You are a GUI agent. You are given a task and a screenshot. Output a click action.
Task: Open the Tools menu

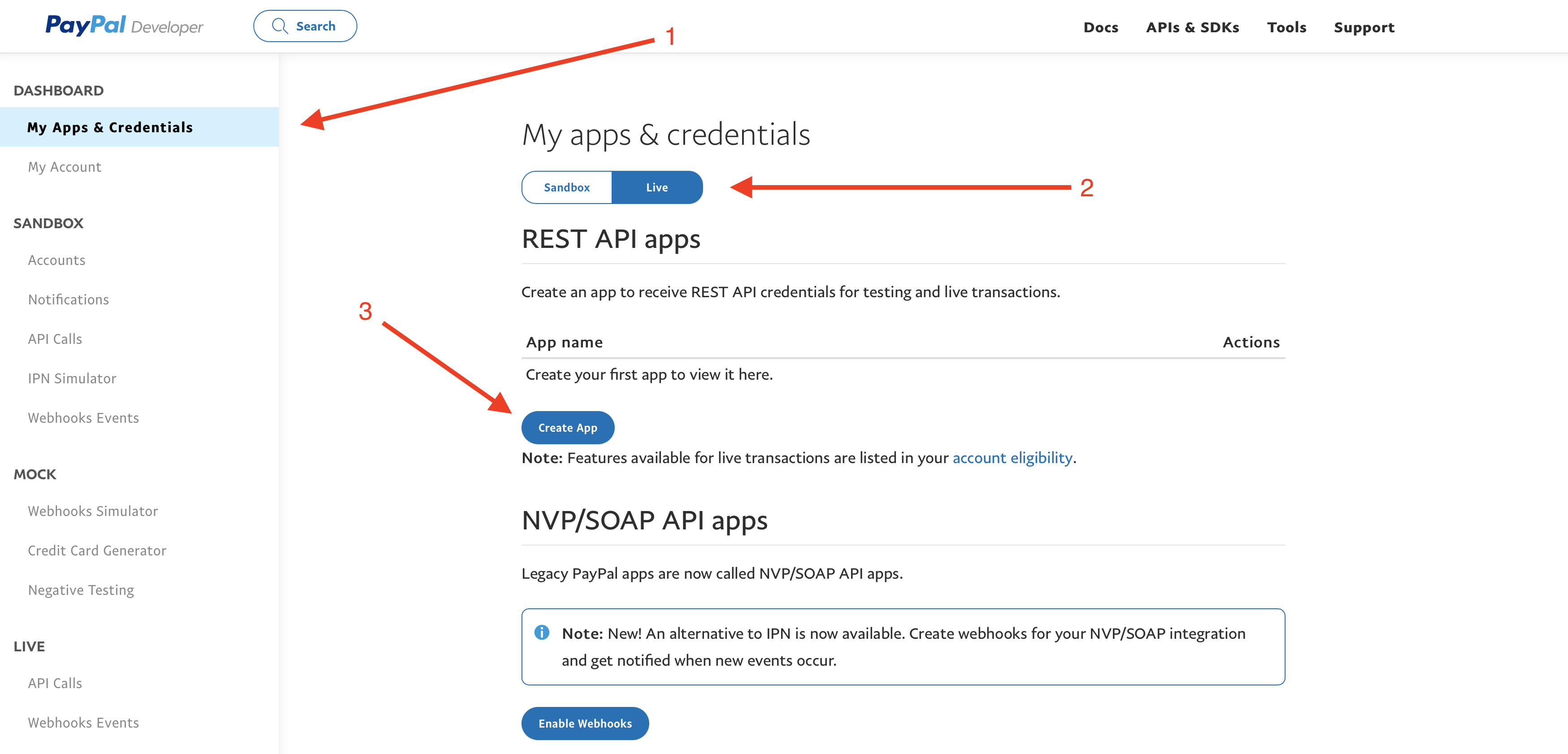[1286, 27]
